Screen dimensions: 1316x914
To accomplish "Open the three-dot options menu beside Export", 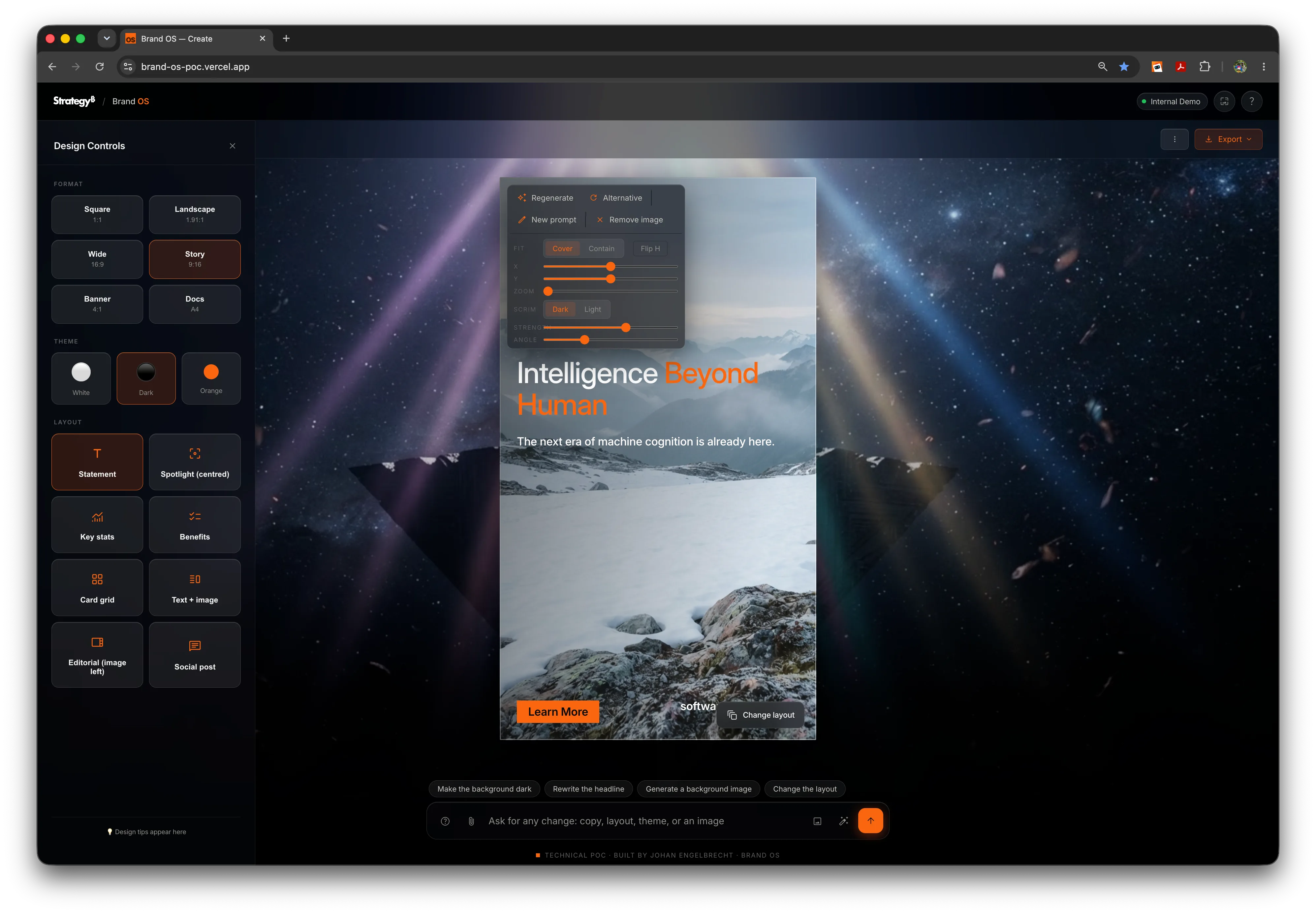I will 1174,139.
